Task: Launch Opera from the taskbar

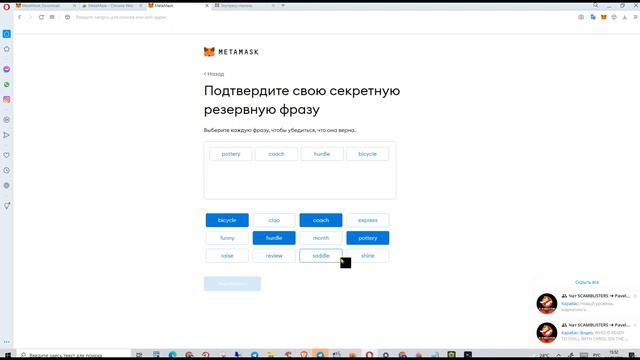Action: [x=369, y=355]
